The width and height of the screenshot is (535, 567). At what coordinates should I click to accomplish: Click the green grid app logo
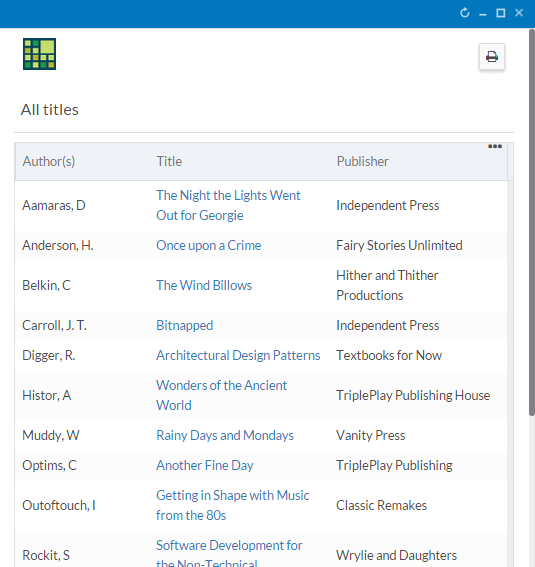[39, 54]
